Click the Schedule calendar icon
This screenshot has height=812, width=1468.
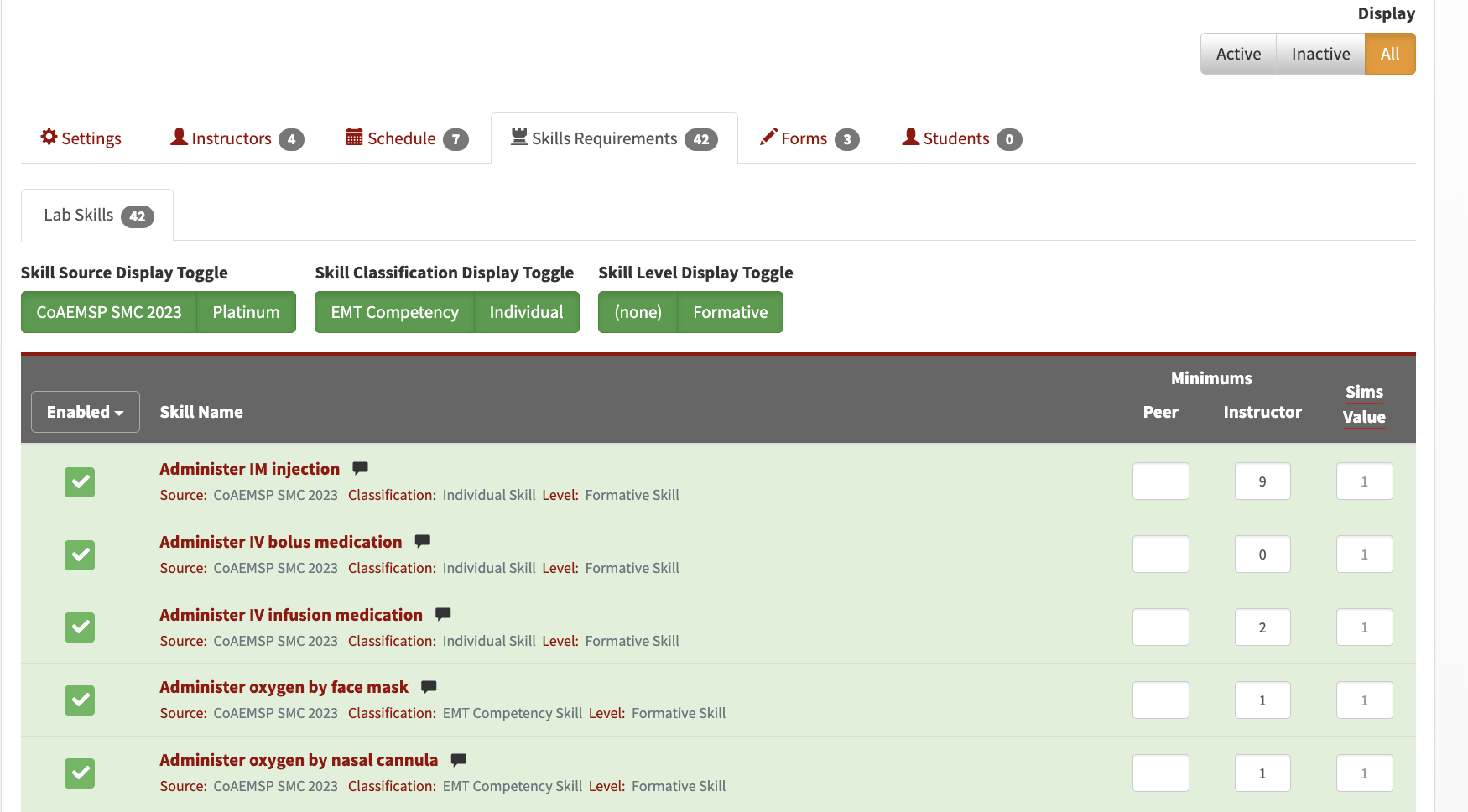point(355,137)
